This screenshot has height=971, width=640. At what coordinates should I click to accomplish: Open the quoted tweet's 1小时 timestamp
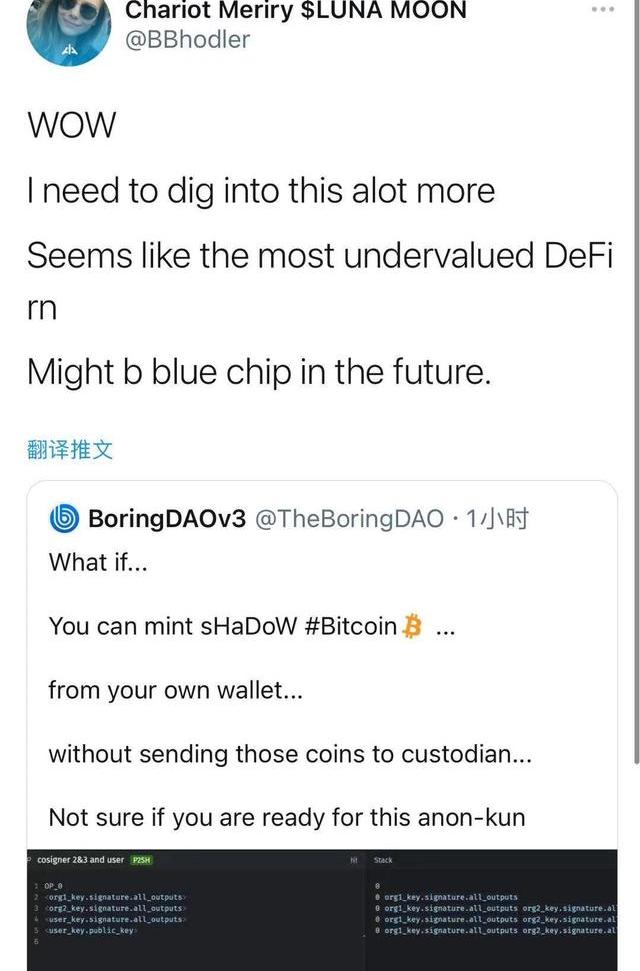point(498,519)
